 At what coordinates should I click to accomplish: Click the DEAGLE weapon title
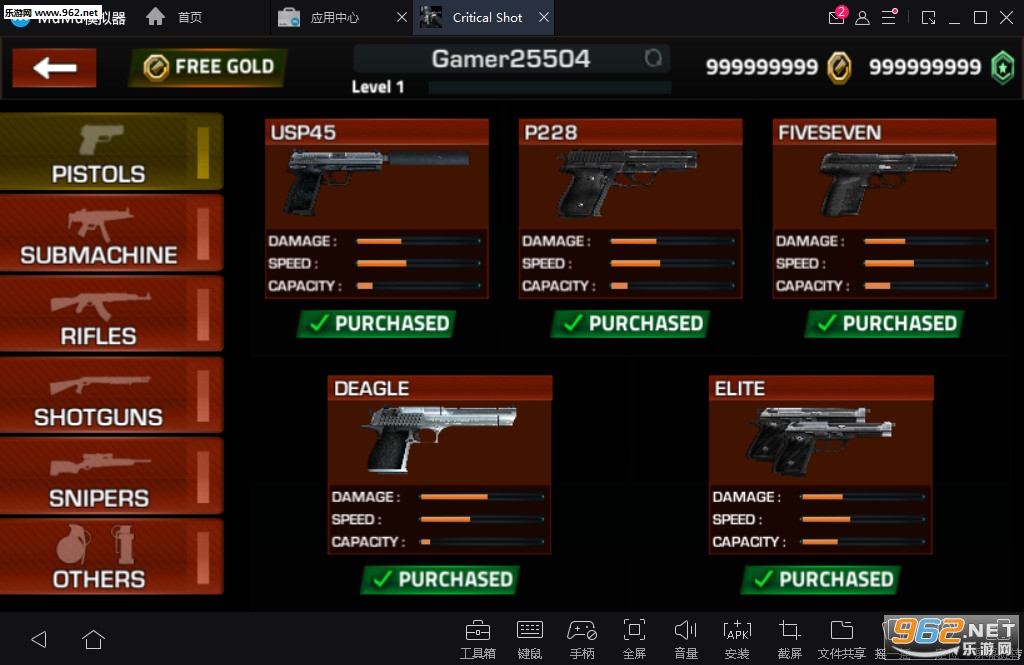click(x=372, y=389)
